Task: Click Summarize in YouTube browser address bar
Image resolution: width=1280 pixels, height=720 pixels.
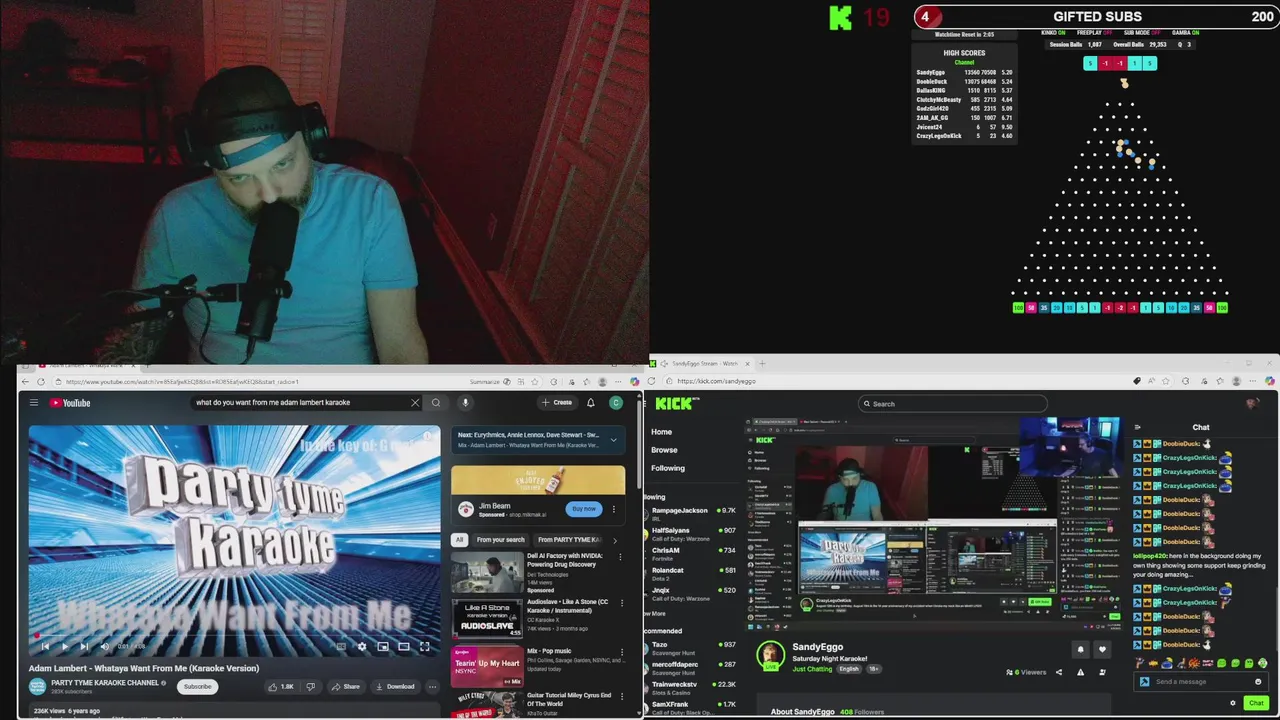Action: click(x=484, y=381)
